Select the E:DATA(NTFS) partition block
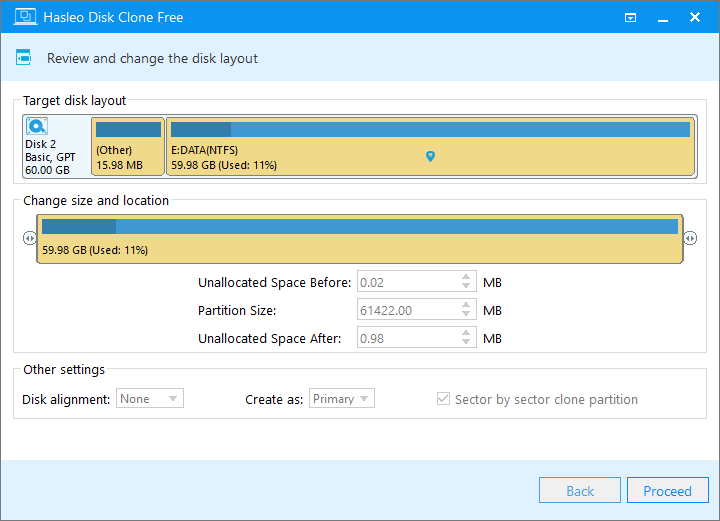This screenshot has height=521, width=720. coord(430,146)
